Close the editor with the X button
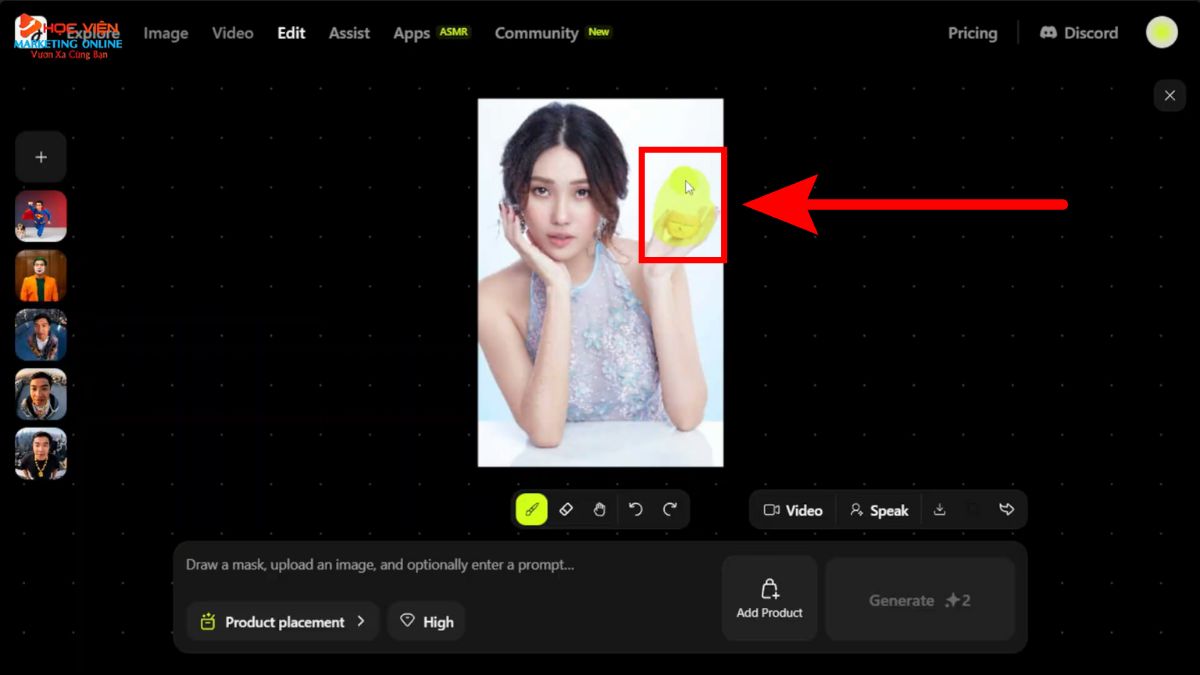 pos(1169,96)
